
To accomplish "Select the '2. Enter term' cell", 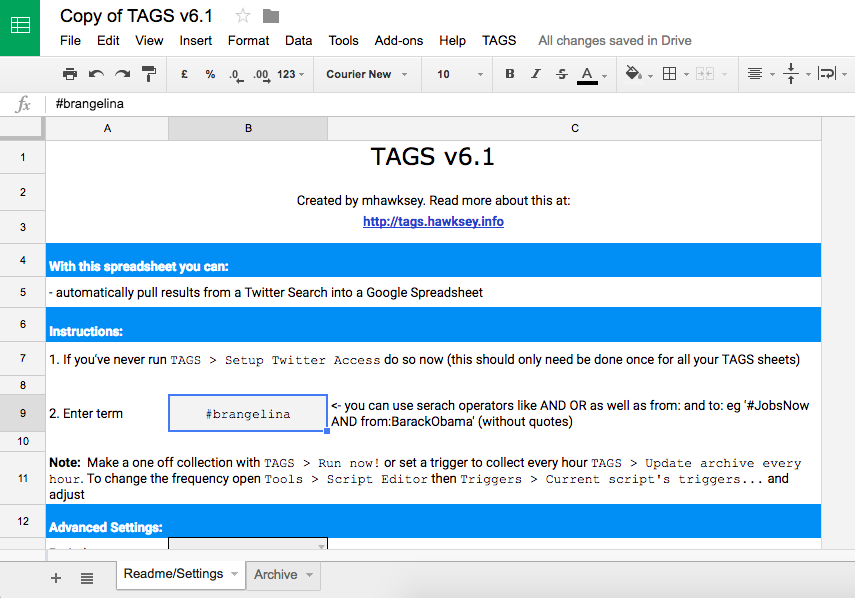I will (x=107, y=413).
